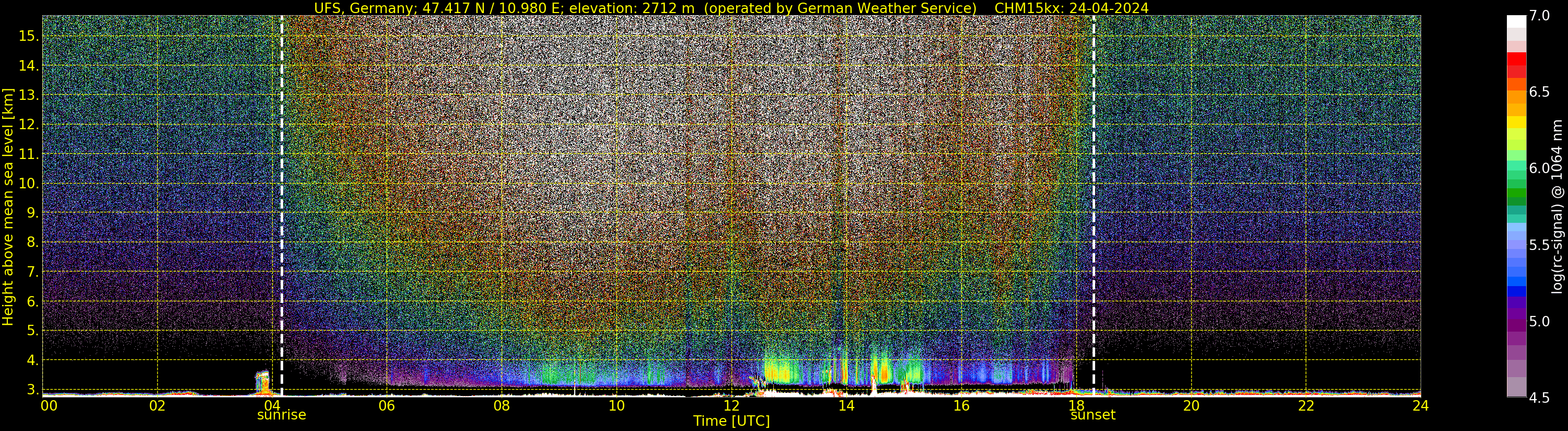Click the '24' tick on the time axis

click(x=1421, y=405)
